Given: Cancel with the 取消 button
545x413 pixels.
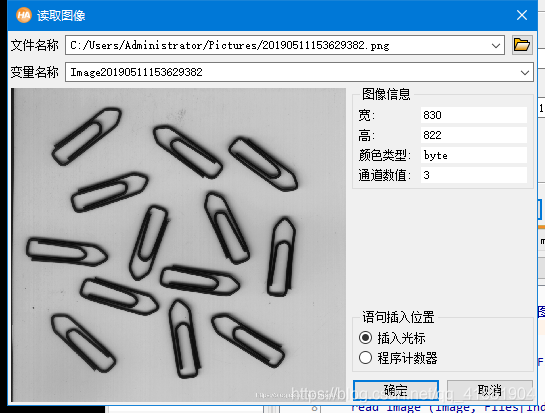Looking at the screenshot, I should [x=489, y=390].
